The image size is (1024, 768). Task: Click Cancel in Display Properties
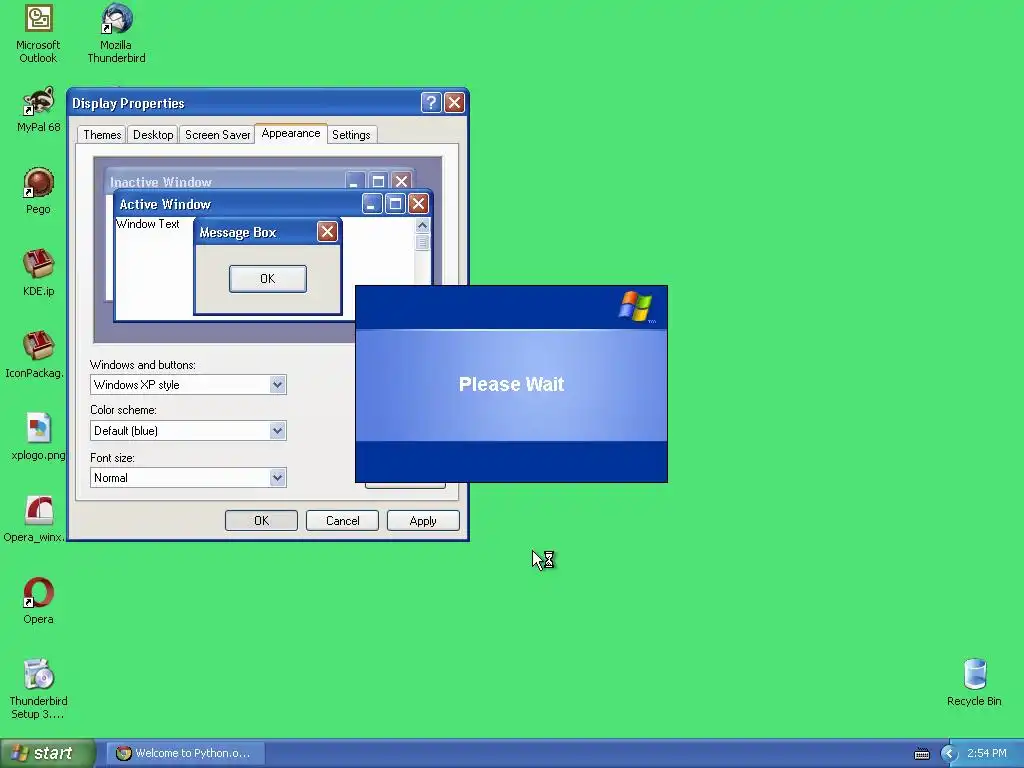(x=342, y=520)
